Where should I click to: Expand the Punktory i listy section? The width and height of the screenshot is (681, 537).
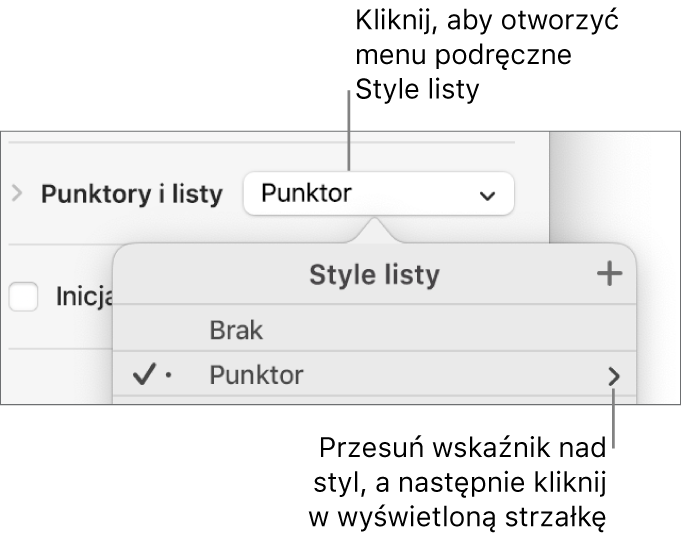coord(17,193)
